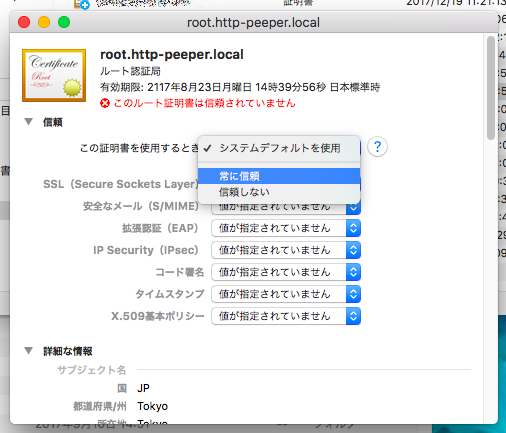
Task: Pick システムデフォルトを使用 menu option
Action: 279,148
